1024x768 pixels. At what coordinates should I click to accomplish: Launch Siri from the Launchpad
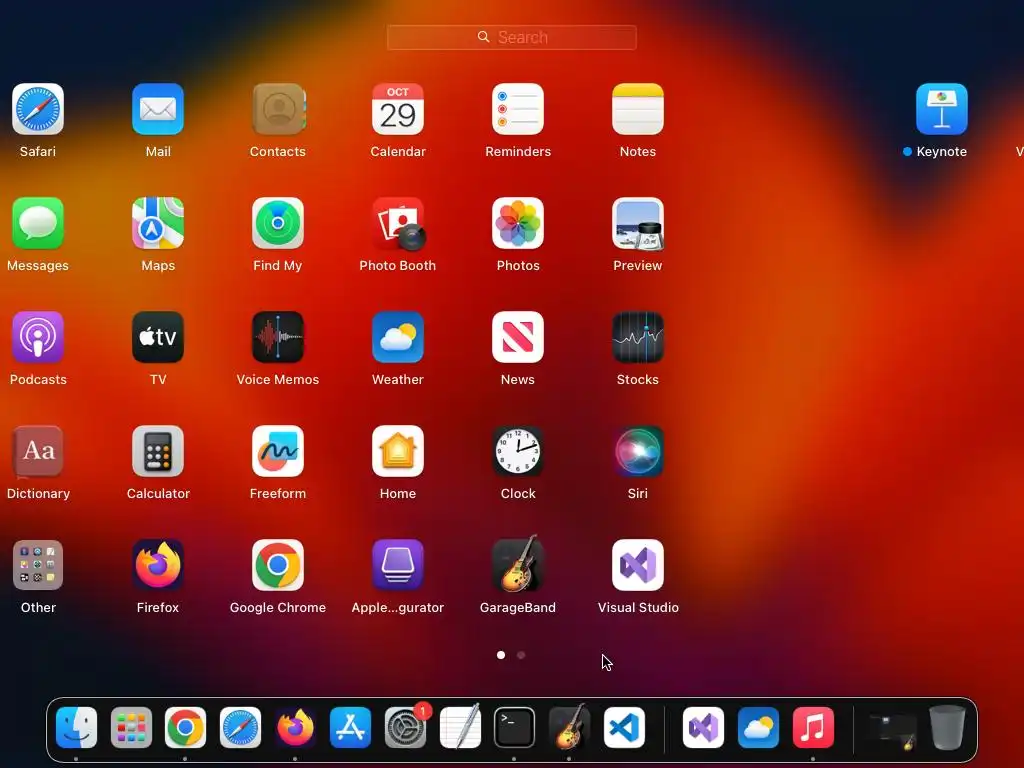click(638, 451)
